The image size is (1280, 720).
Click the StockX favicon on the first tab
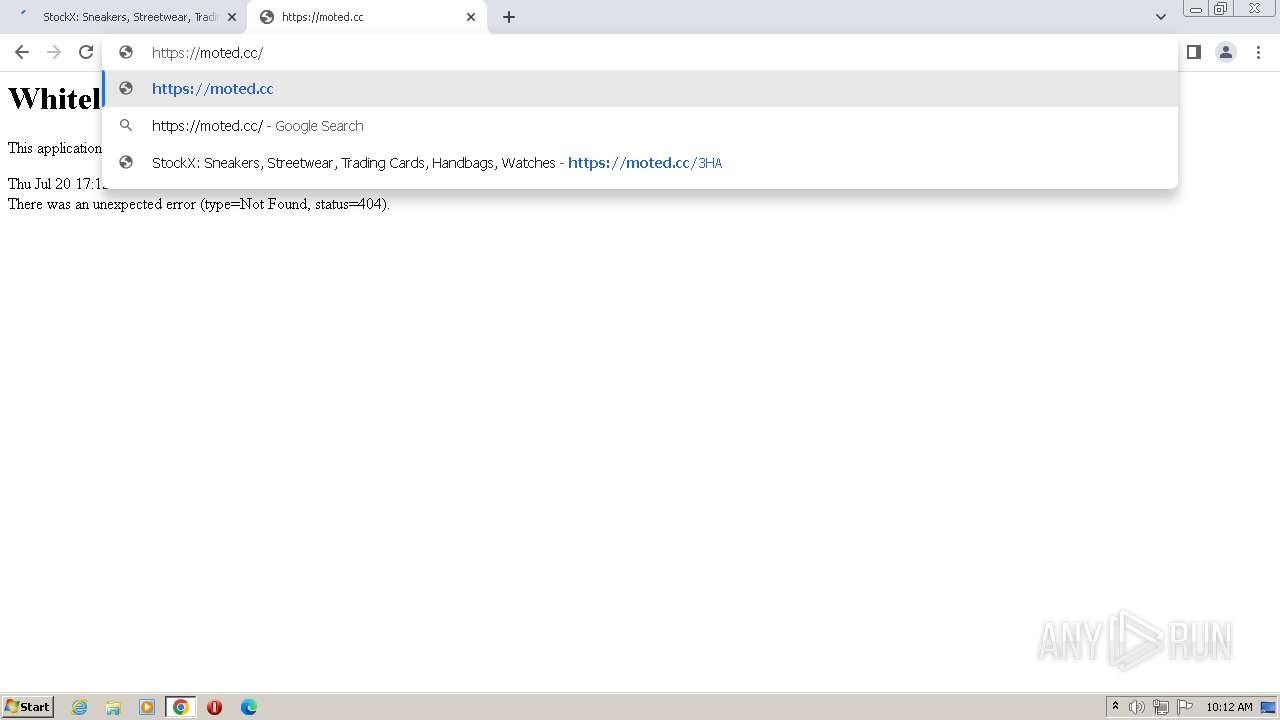pos(25,16)
